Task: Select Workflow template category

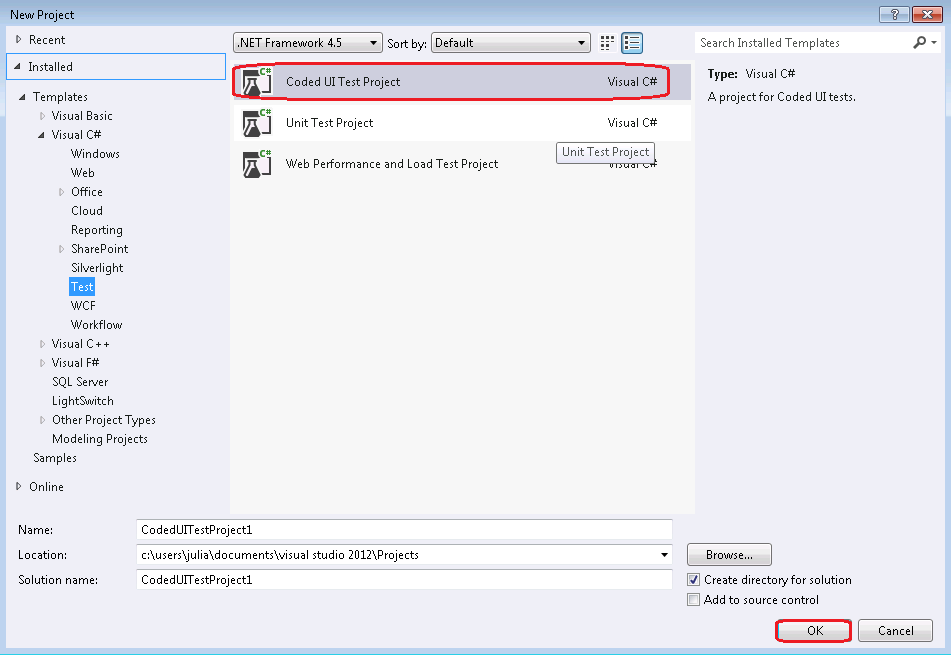Action: [x=96, y=325]
